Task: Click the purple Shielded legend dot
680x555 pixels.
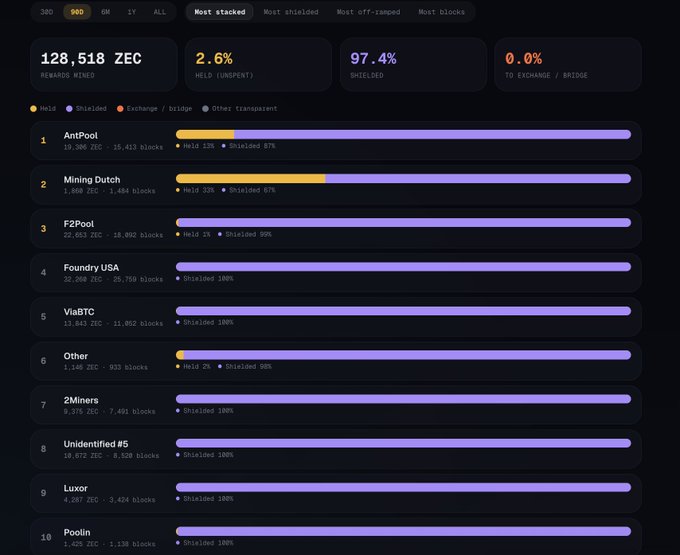Action: coord(69,109)
